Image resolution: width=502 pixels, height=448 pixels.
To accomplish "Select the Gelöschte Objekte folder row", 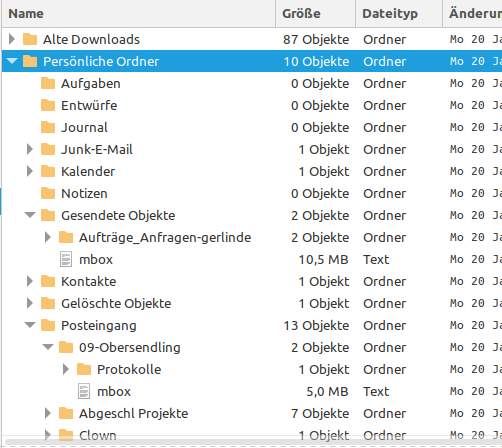I will (x=252, y=303).
